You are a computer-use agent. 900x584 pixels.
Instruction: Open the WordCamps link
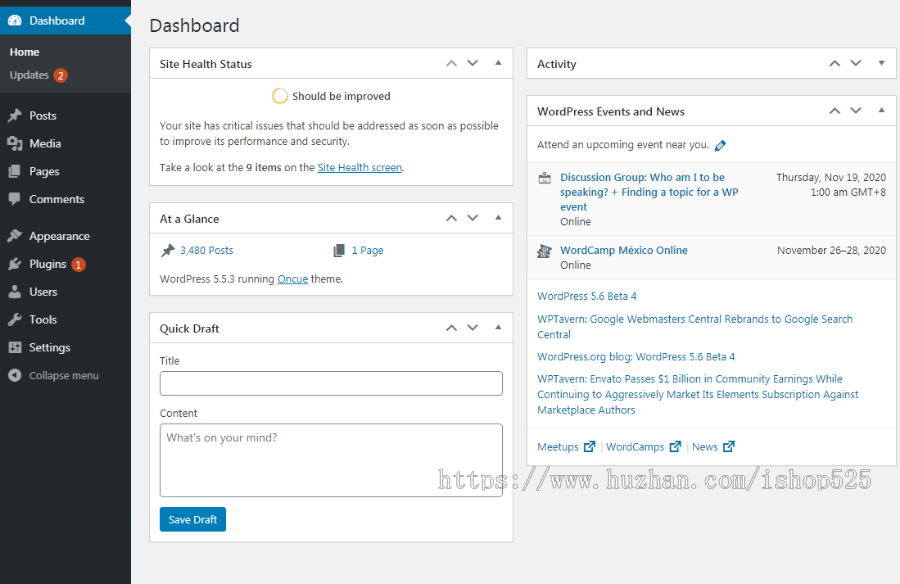click(635, 447)
